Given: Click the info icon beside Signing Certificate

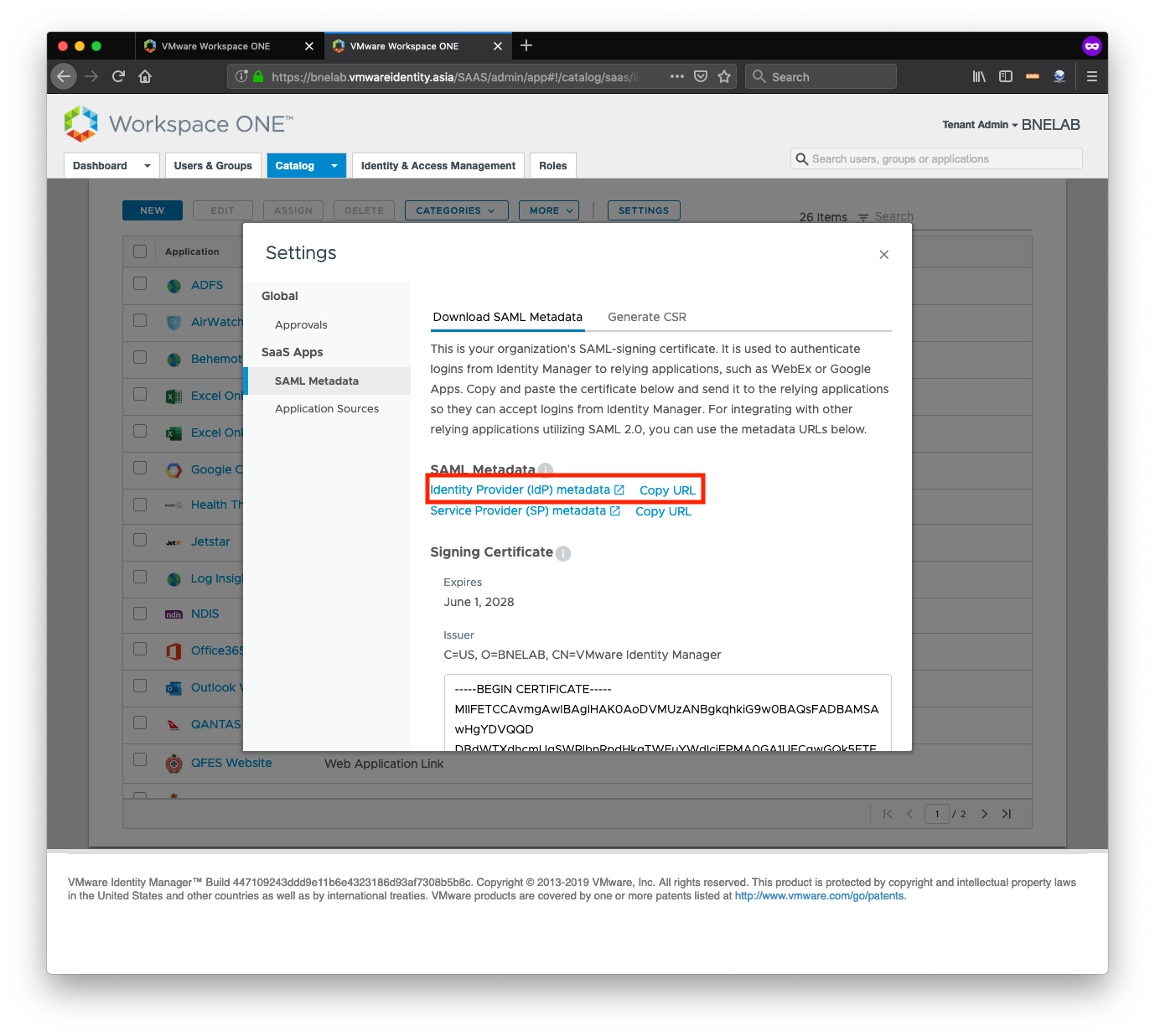Looking at the screenshot, I should tap(563, 553).
